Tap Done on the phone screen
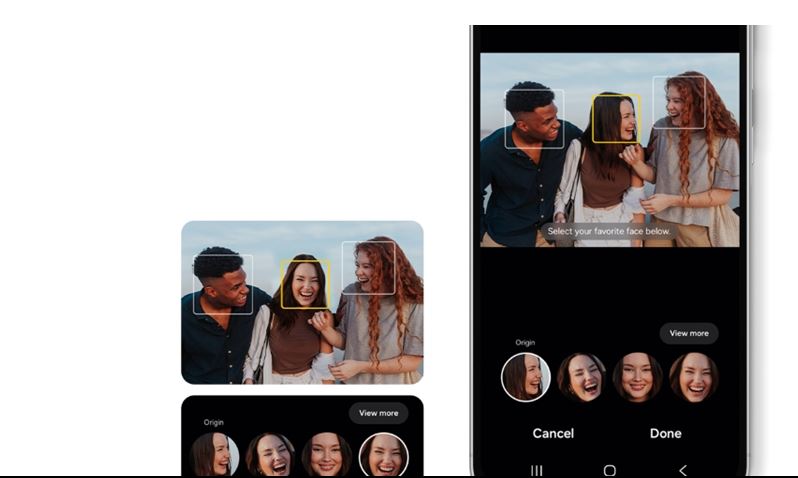The height and width of the screenshot is (478, 798). 665,433
